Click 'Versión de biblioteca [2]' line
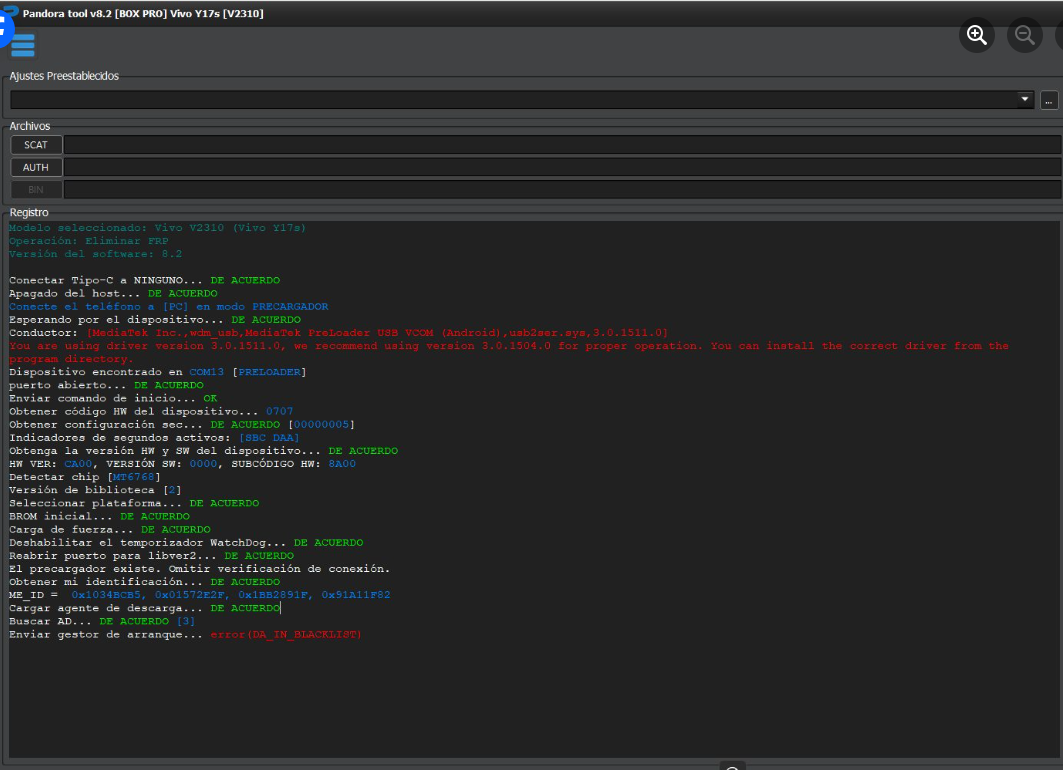 tap(95, 490)
